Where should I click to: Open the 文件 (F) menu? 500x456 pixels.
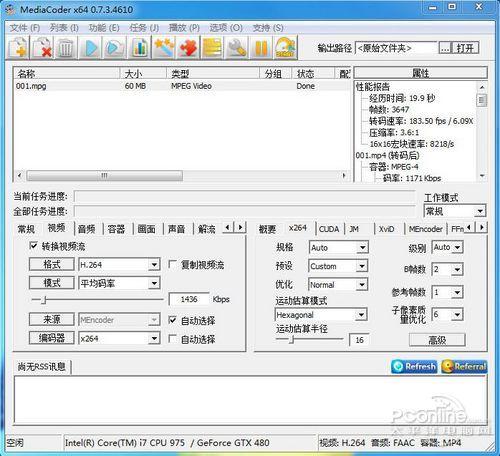[x=25, y=28]
